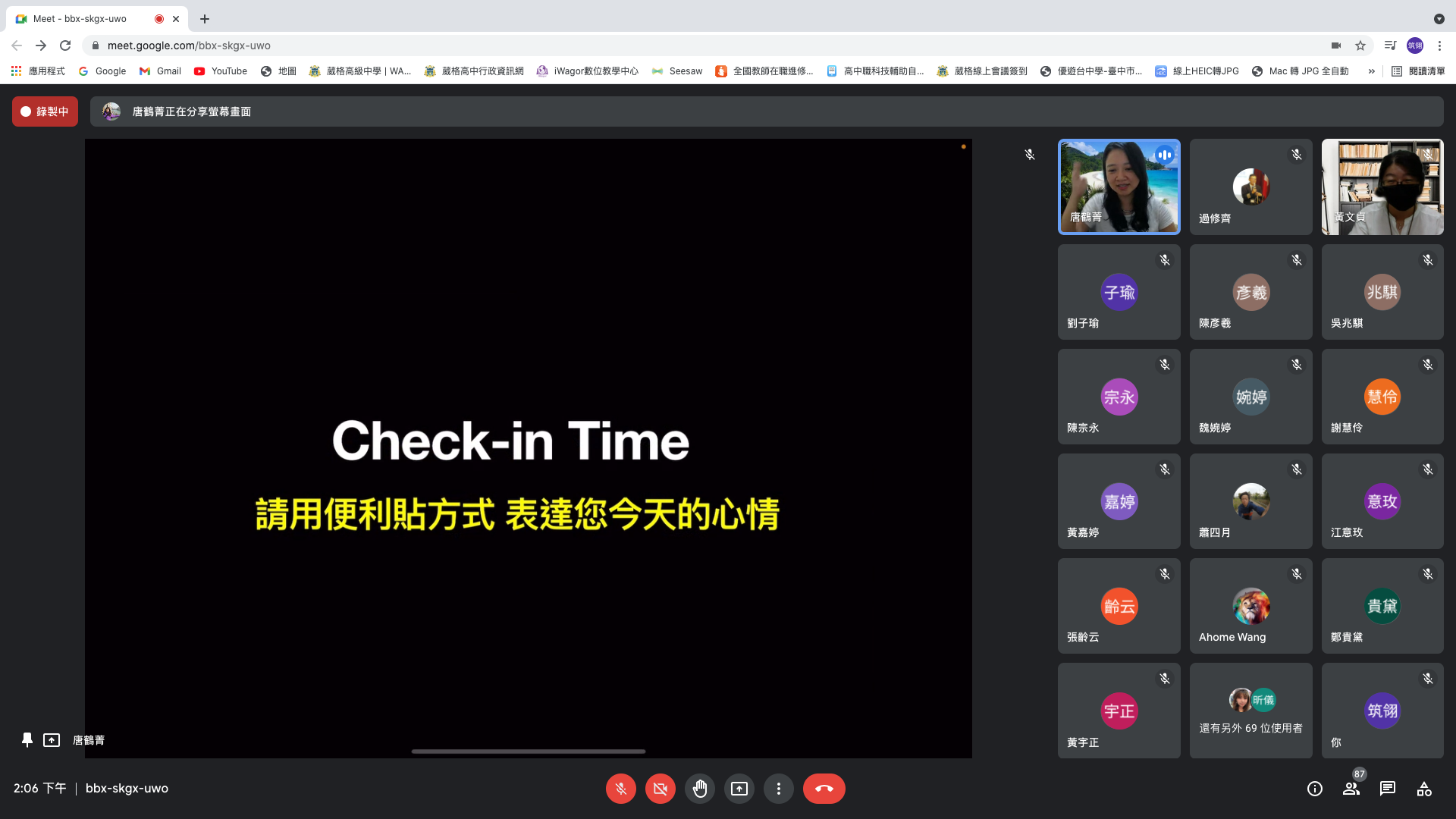Unpin 唐鶴菁's presentation with pin icon
Screen dimensions: 1456x819
(x=27, y=740)
